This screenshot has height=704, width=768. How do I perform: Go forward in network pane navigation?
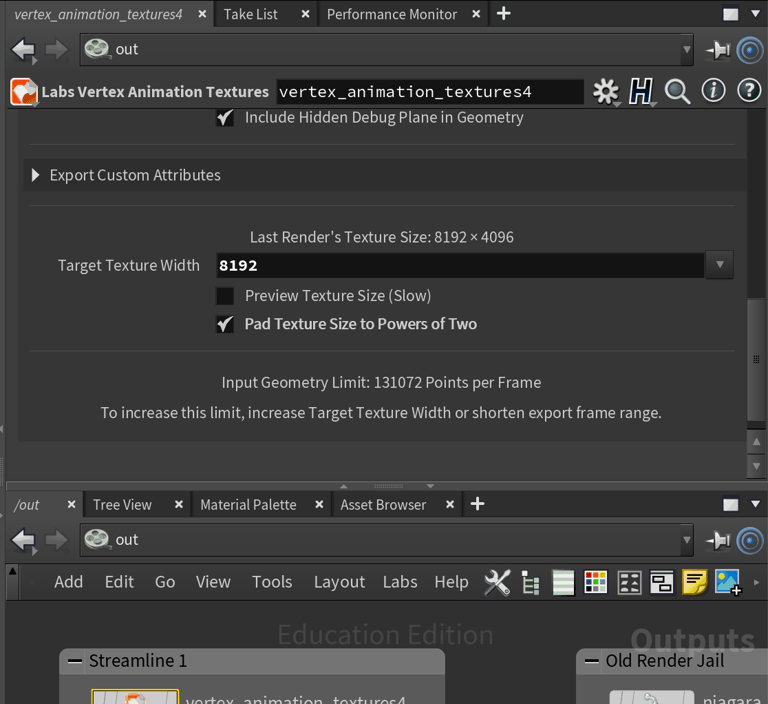coord(57,540)
